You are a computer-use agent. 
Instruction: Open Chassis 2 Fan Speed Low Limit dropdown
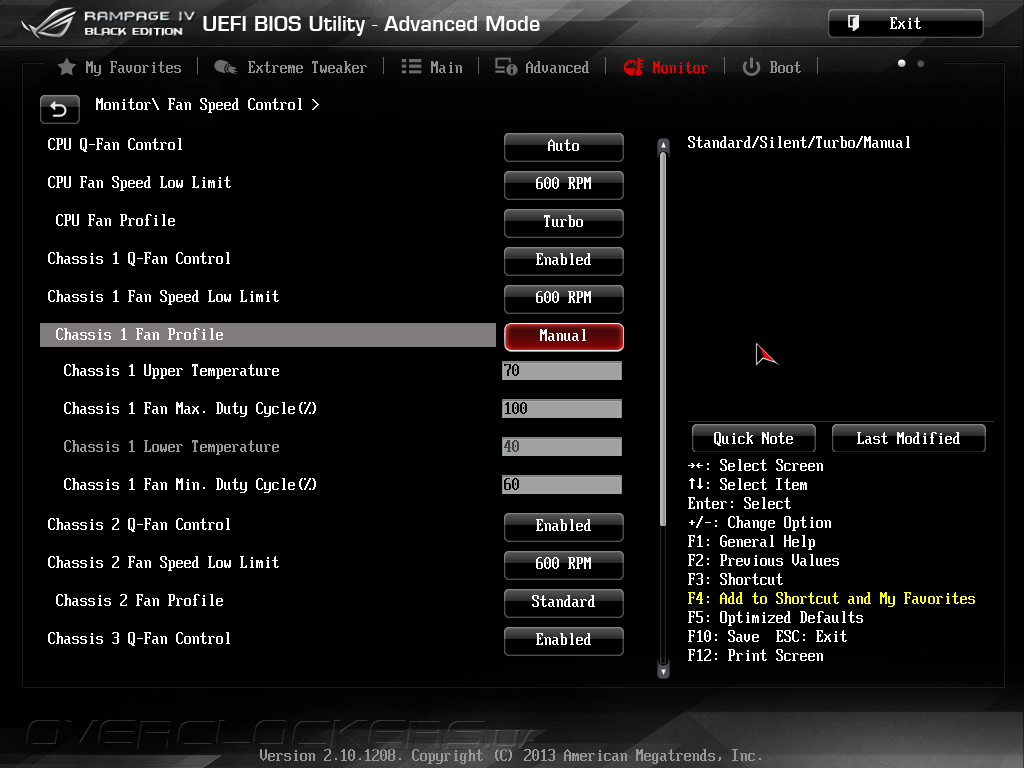pos(564,564)
